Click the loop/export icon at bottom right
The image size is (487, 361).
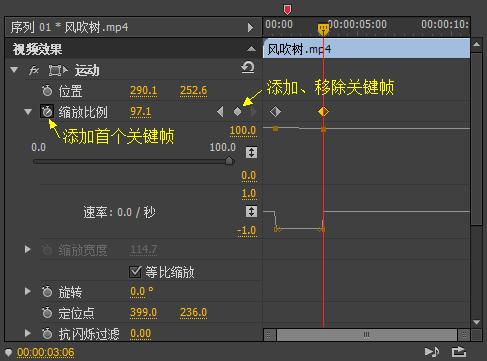point(459,352)
